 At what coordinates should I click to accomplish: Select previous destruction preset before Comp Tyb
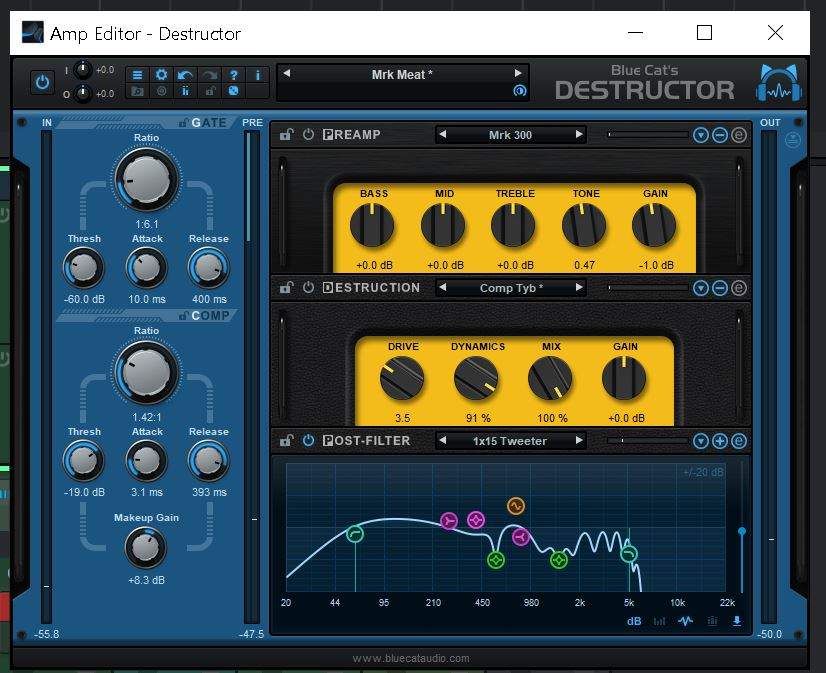point(442,288)
